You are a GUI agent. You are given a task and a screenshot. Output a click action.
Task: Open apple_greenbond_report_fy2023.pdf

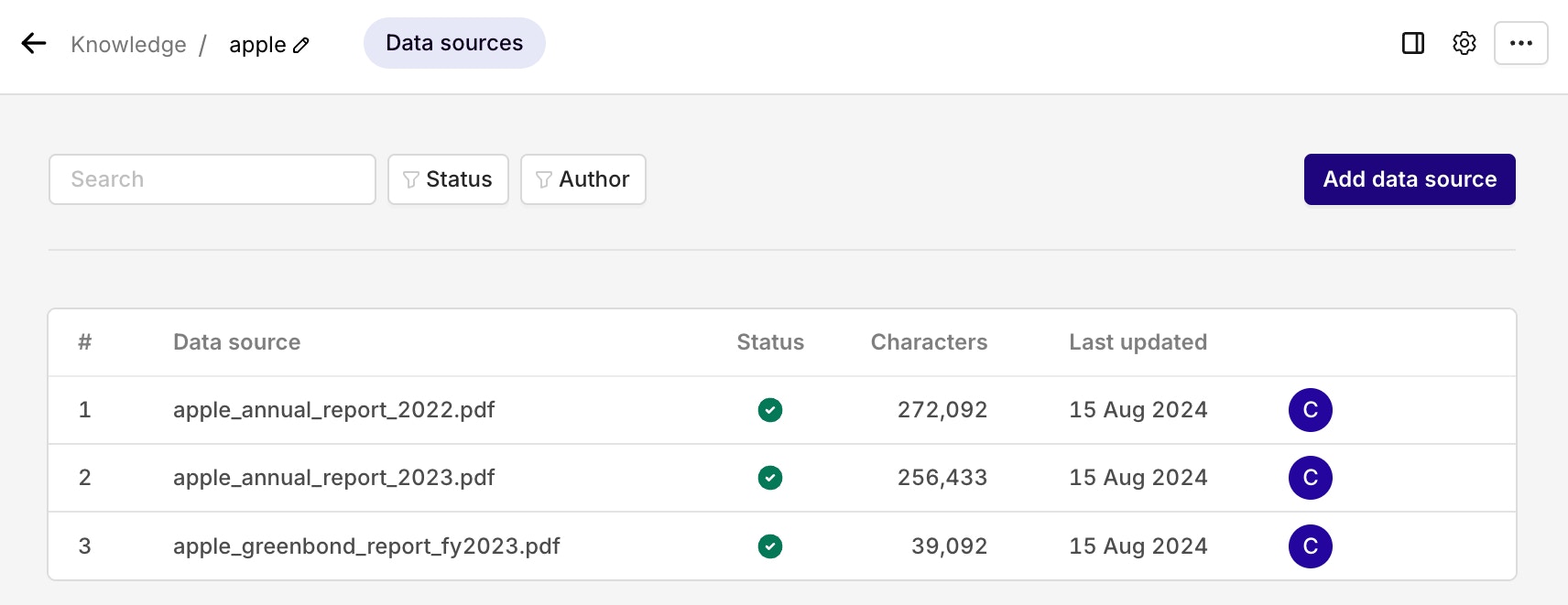coord(366,546)
